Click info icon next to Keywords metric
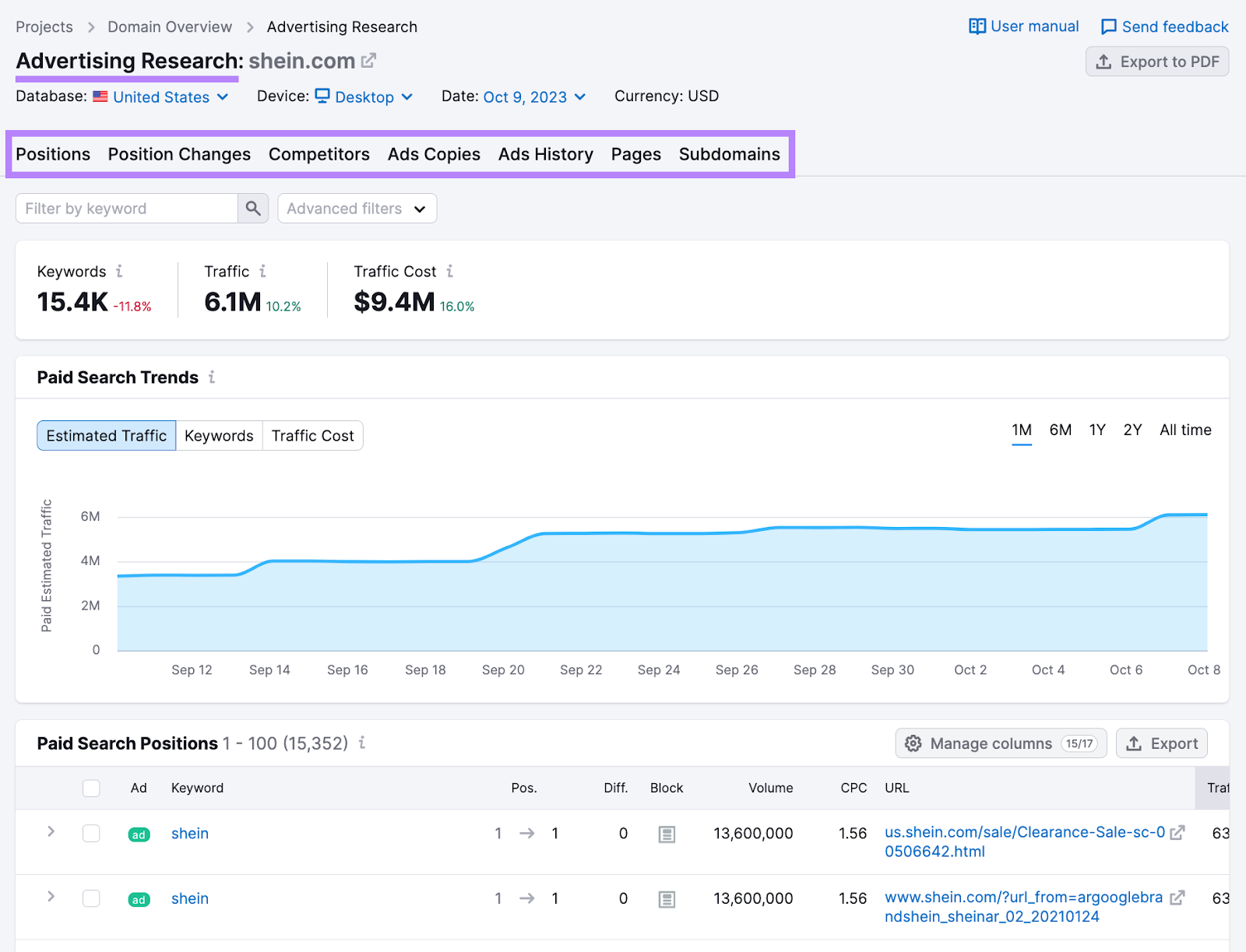Image resolution: width=1246 pixels, height=952 pixels. (x=119, y=271)
